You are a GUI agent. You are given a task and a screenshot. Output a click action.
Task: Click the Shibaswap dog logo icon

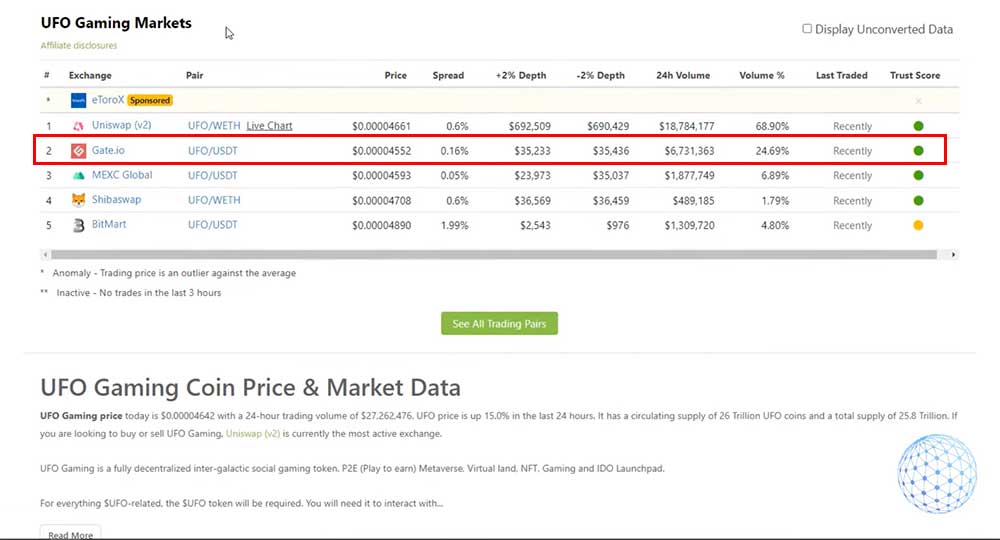(78, 200)
